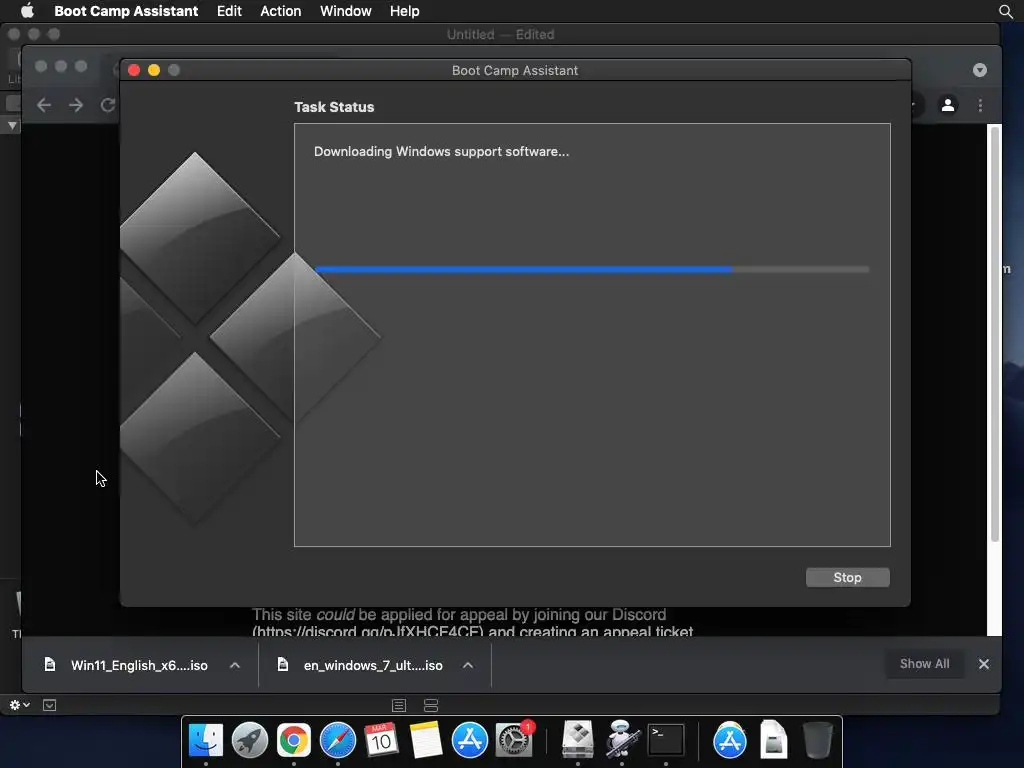This screenshot has width=1024, height=768.
Task: Open the Boot Camp Assistant menu
Action: (x=126, y=11)
